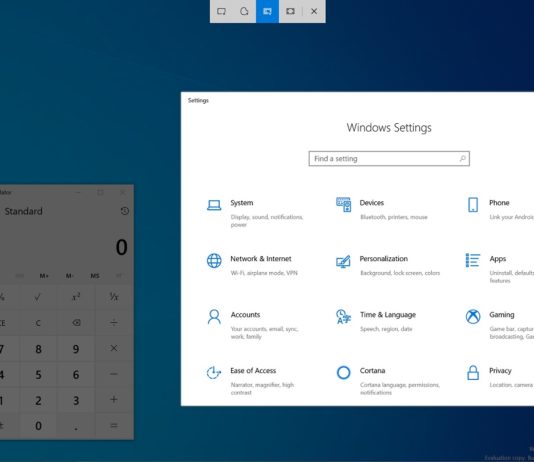Screen dimensions: 534x462
Task: Click 'Wi-Fi, airplane mode, VPN' description
Action: pyautogui.click(x=264, y=273)
